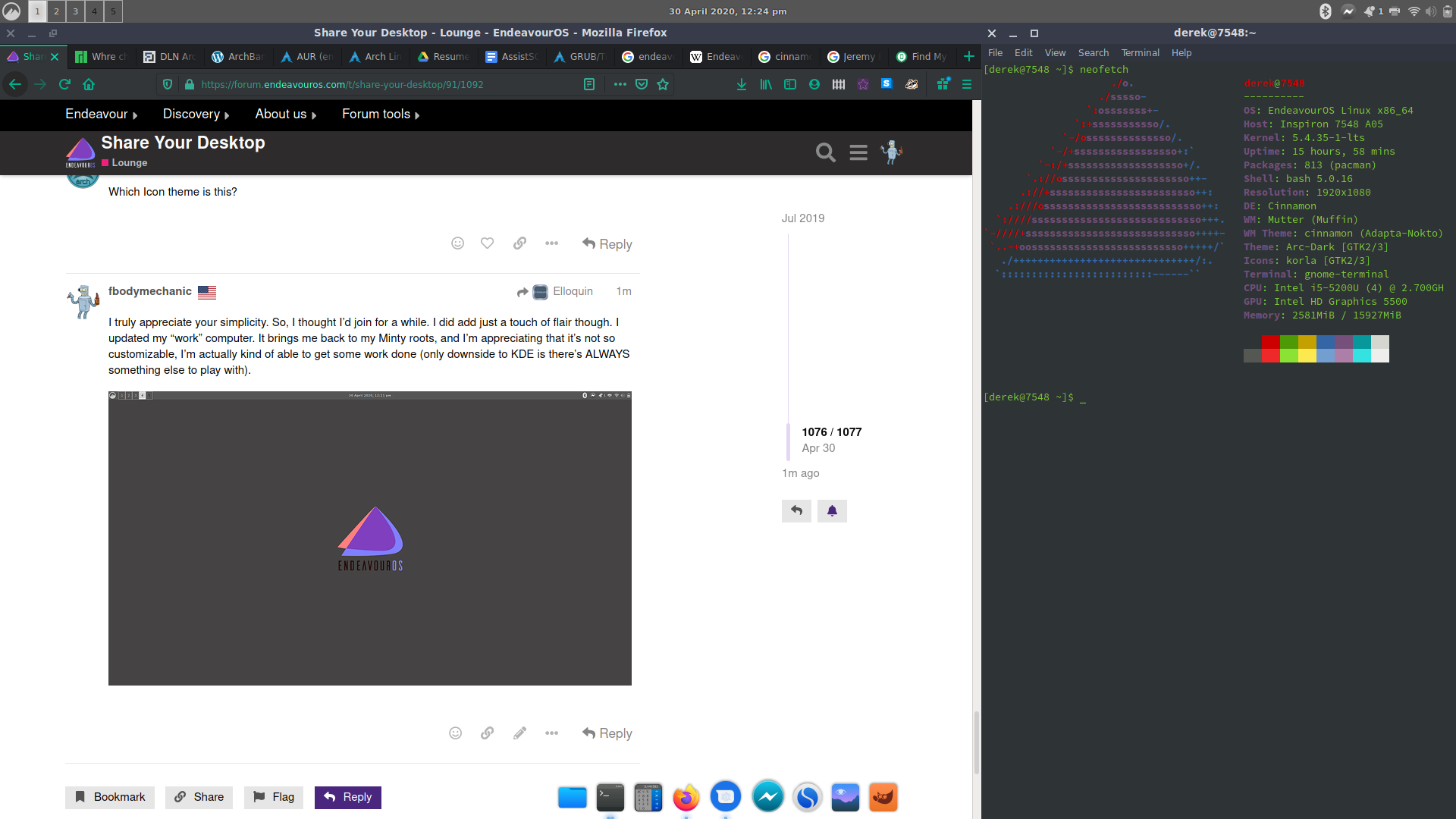Reply to fbodymechanic's post

click(x=607, y=733)
